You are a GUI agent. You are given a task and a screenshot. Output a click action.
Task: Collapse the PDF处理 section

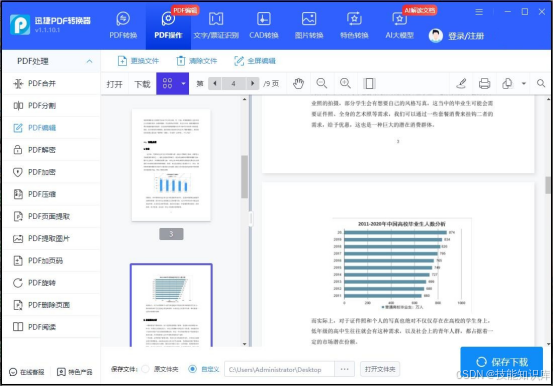(x=89, y=61)
